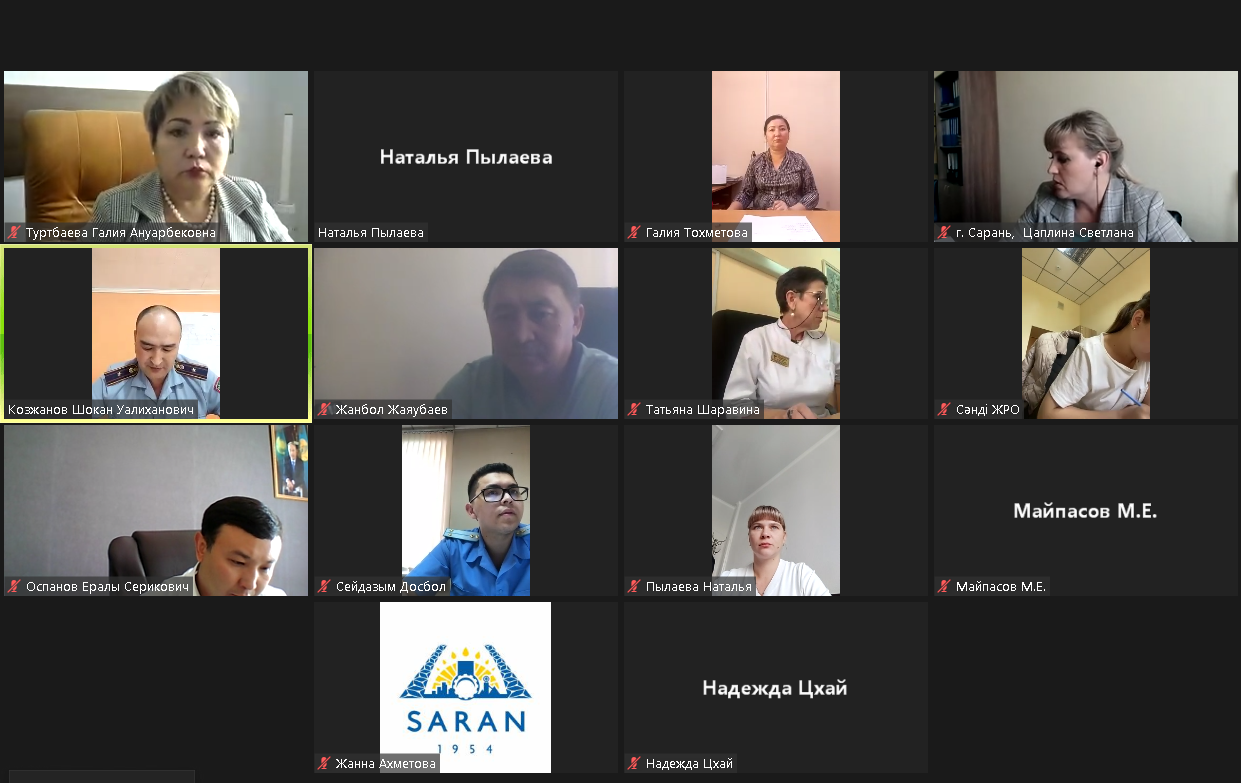Click the SARAN 1954 logo tile
This screenshot has width=1241, height=783.
(x=466, y=687)
